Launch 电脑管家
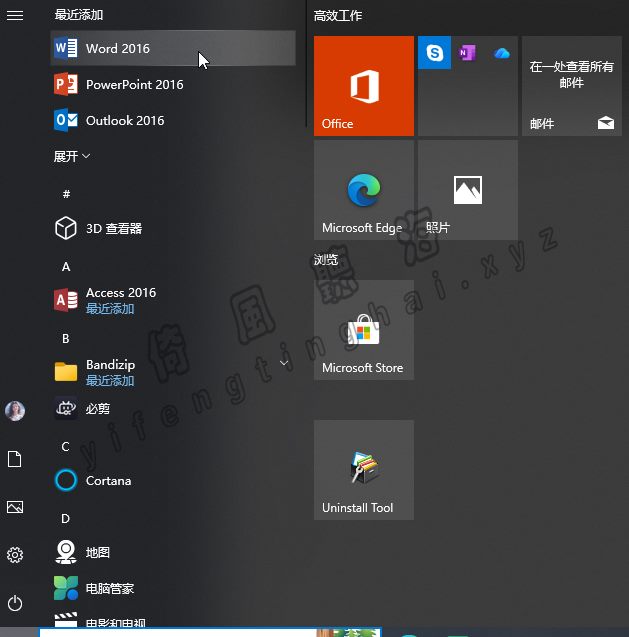629x637 pixels. pos(173,588)
